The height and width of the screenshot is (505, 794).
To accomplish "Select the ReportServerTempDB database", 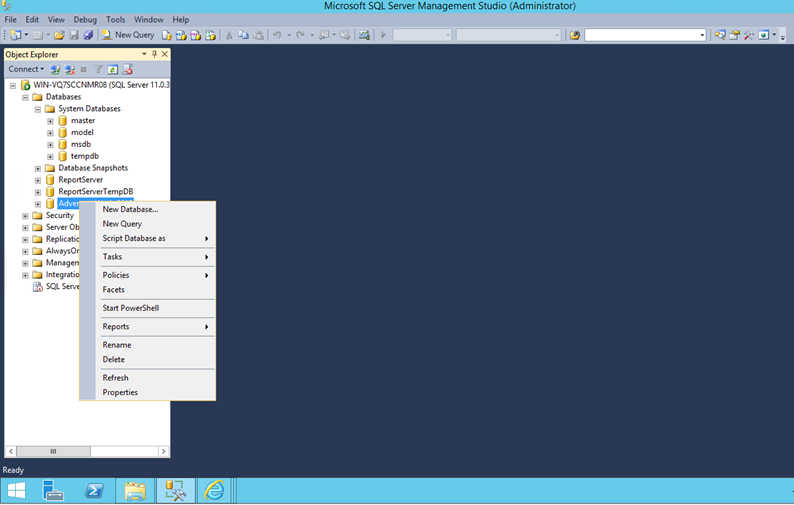I will click(x=95, y=192).
